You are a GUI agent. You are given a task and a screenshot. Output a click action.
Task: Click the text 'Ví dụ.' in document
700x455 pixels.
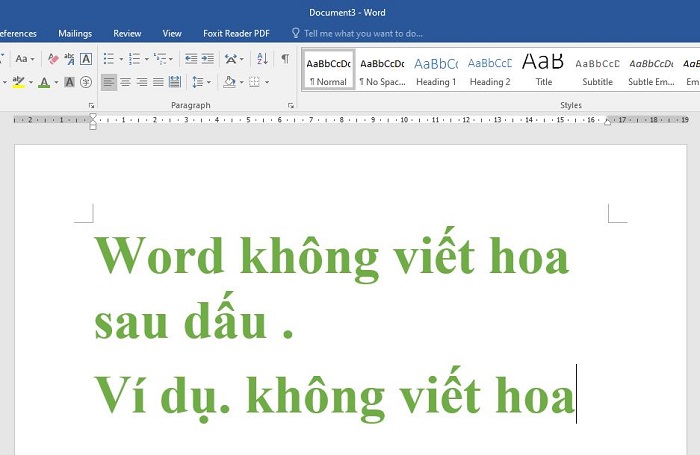[162, 397]
